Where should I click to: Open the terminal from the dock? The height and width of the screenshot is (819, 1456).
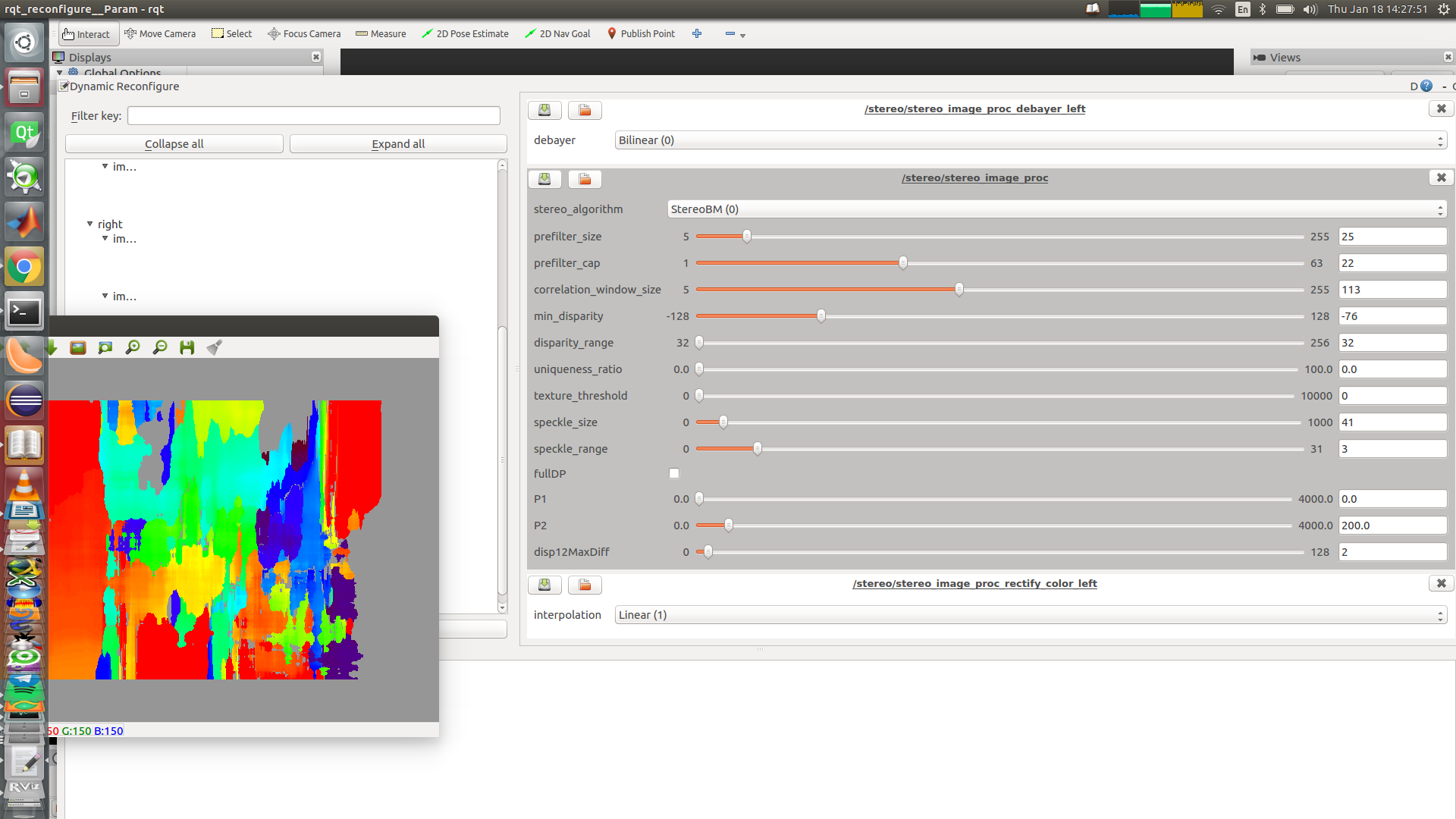point(24,312)
